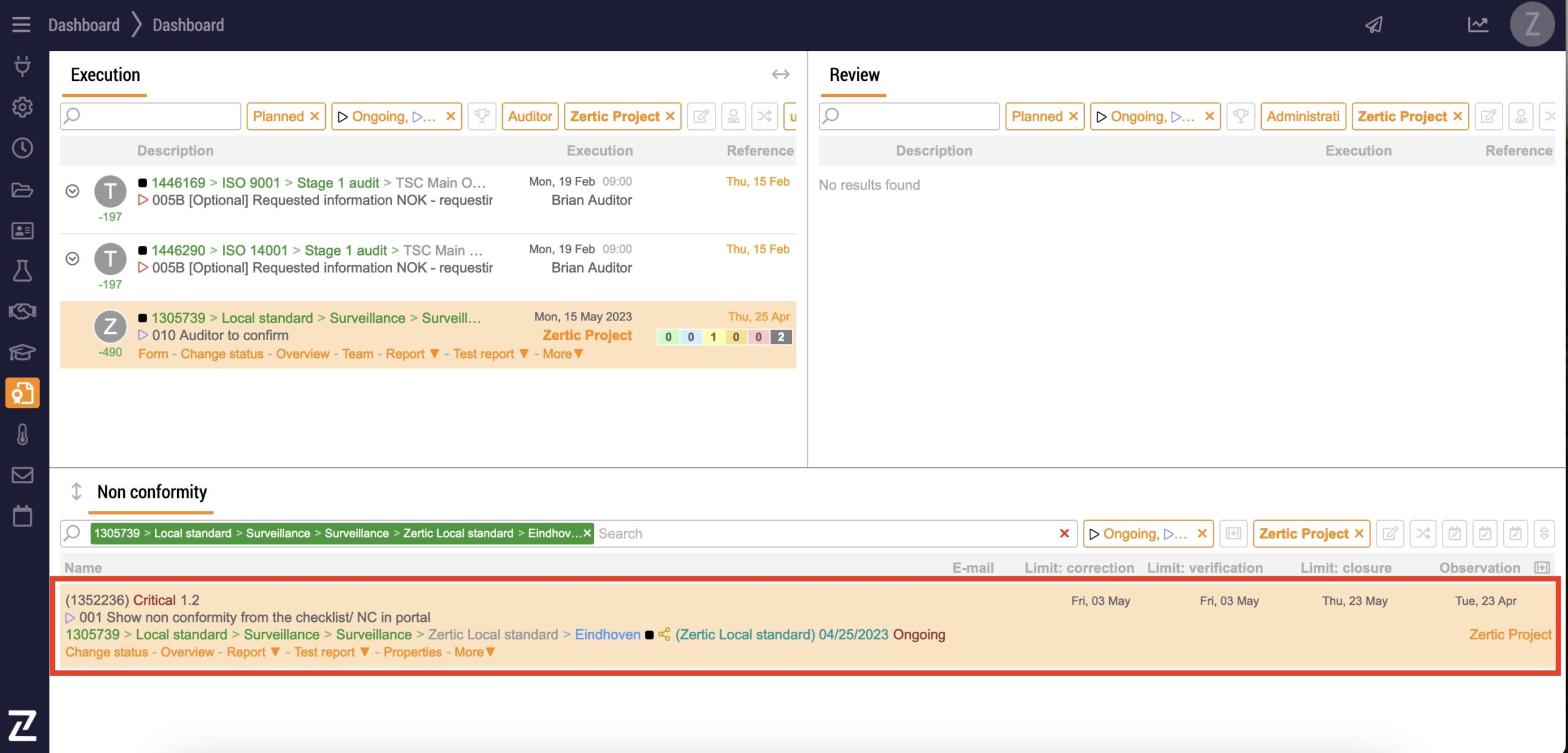Remove the Planned filter in Execution panel

315,116
